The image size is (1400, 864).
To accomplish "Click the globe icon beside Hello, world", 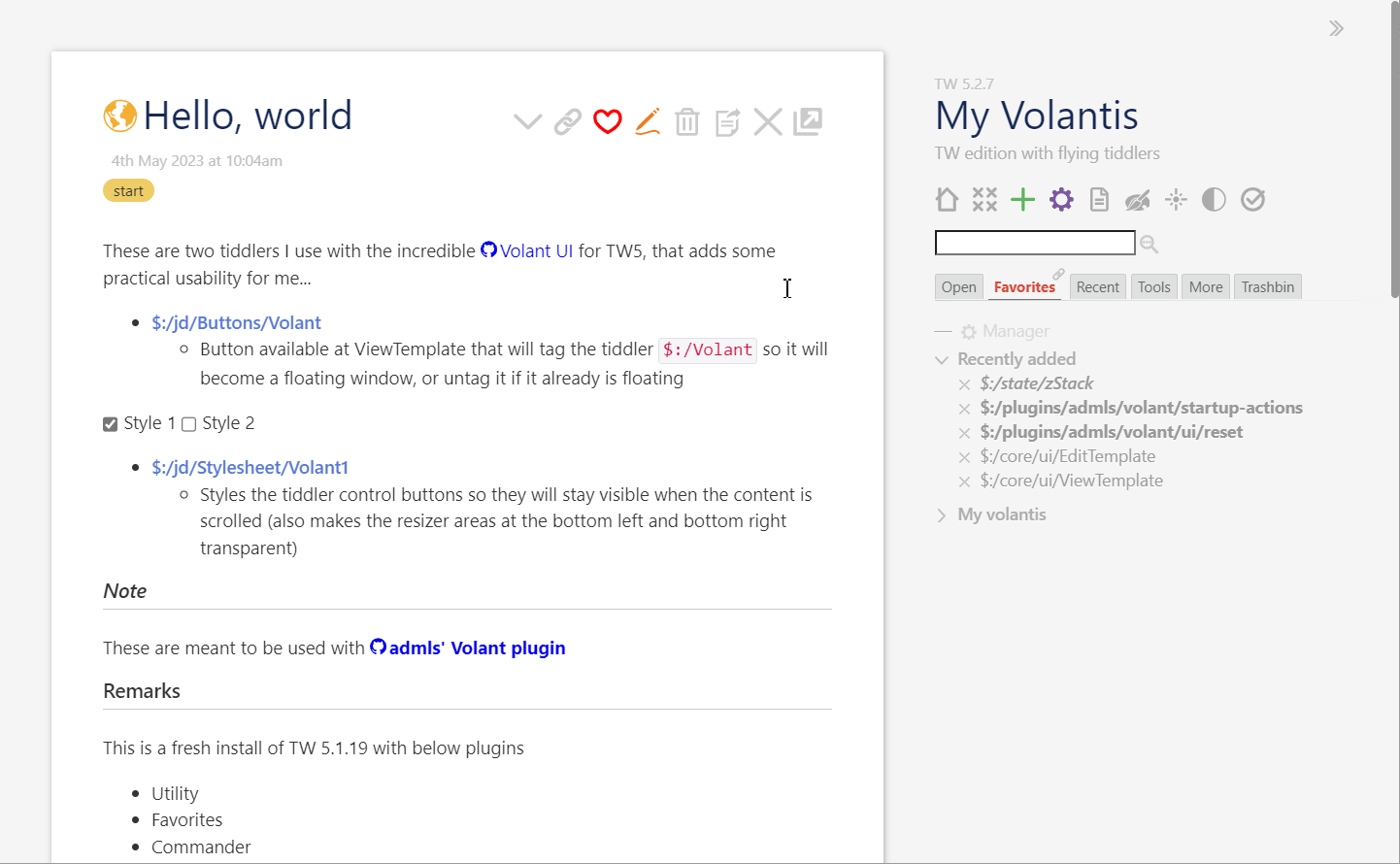I will (x=120, y=116).
